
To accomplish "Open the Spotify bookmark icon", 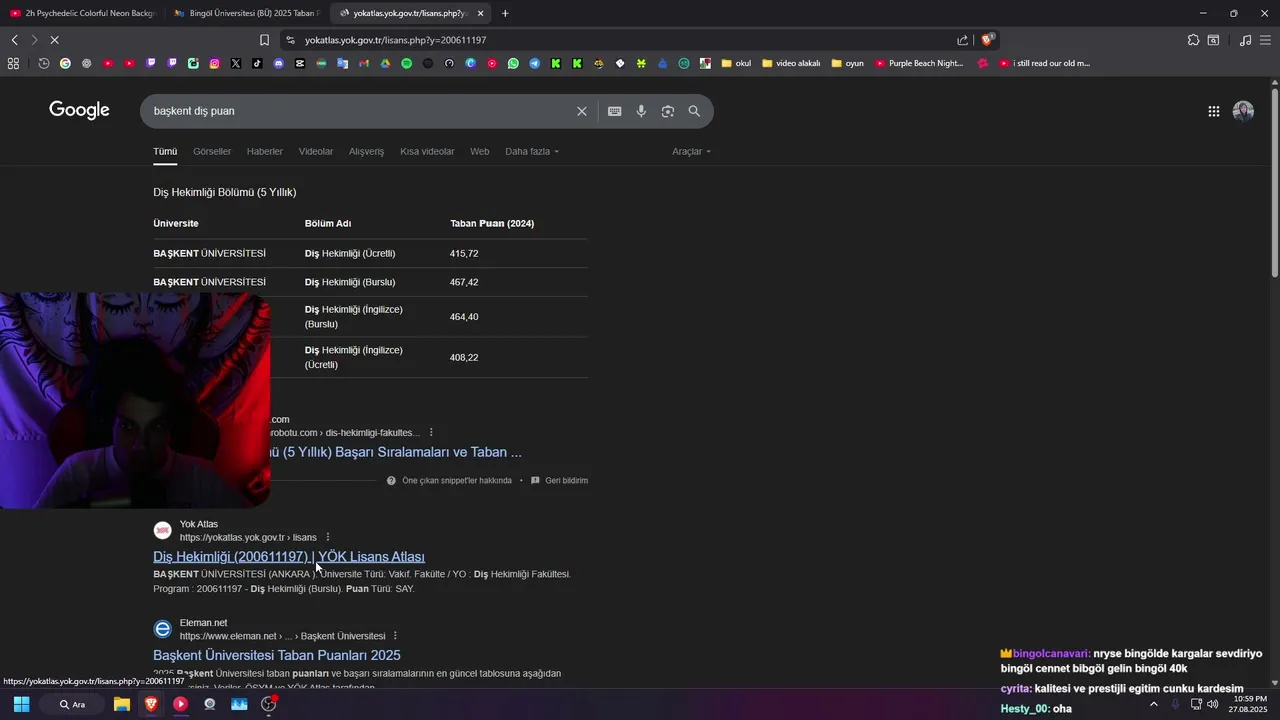I will 406,63.
